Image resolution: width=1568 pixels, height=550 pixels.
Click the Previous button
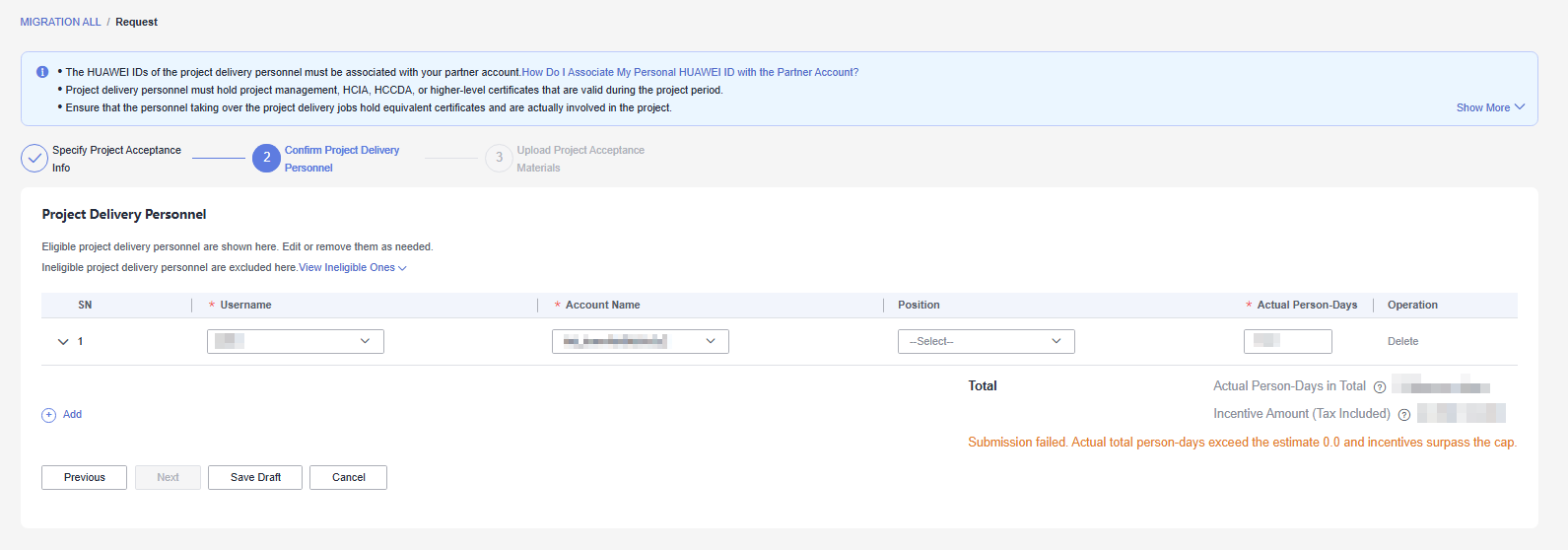(x=84, y=477)
